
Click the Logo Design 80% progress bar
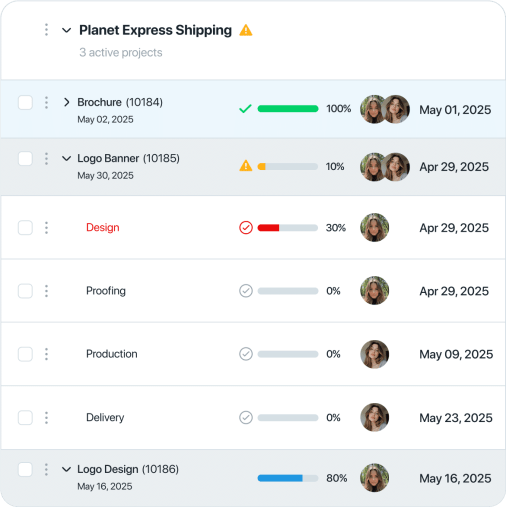[288, 478]
